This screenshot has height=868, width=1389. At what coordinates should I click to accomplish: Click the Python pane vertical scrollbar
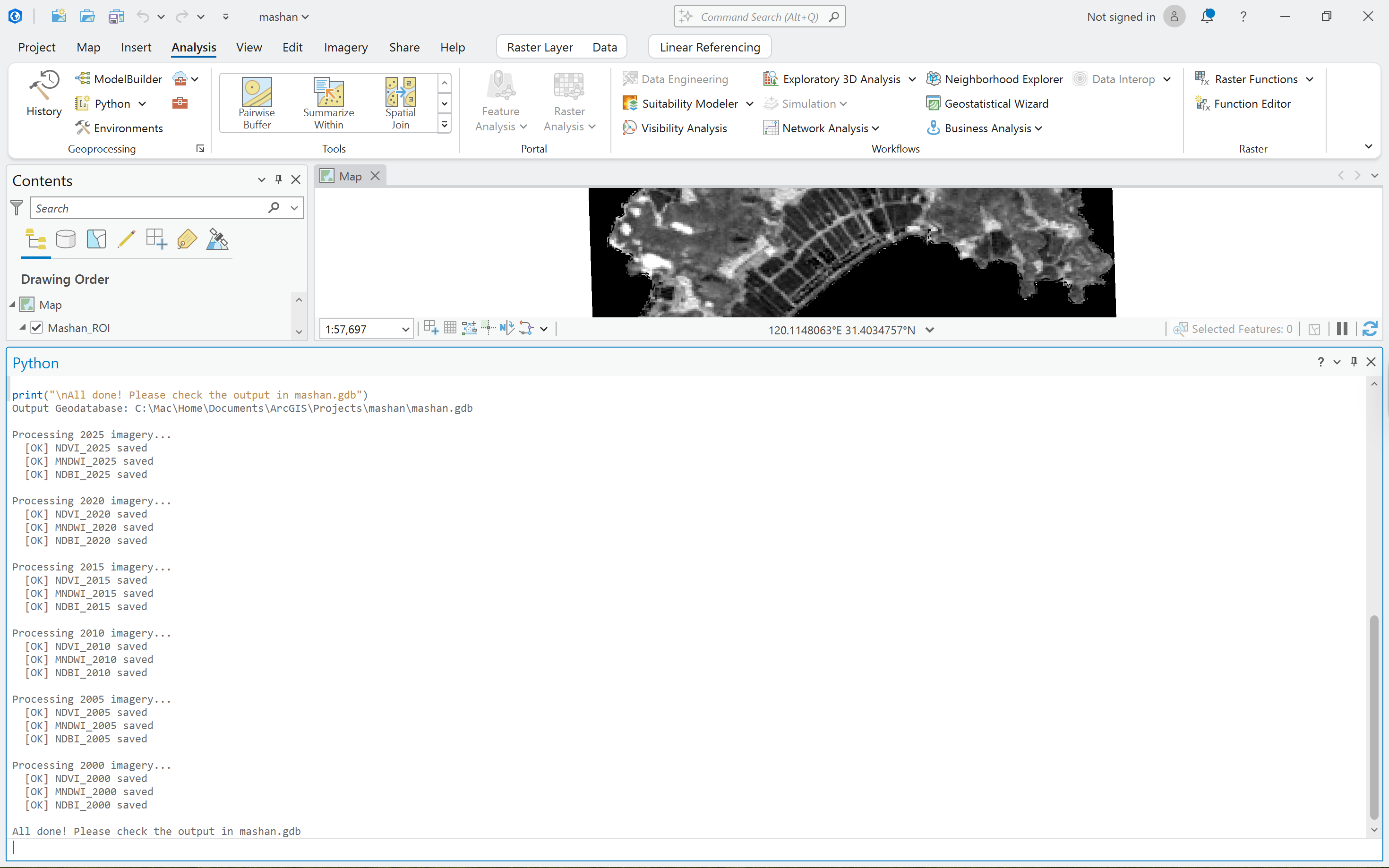(x=1373, y=716)
